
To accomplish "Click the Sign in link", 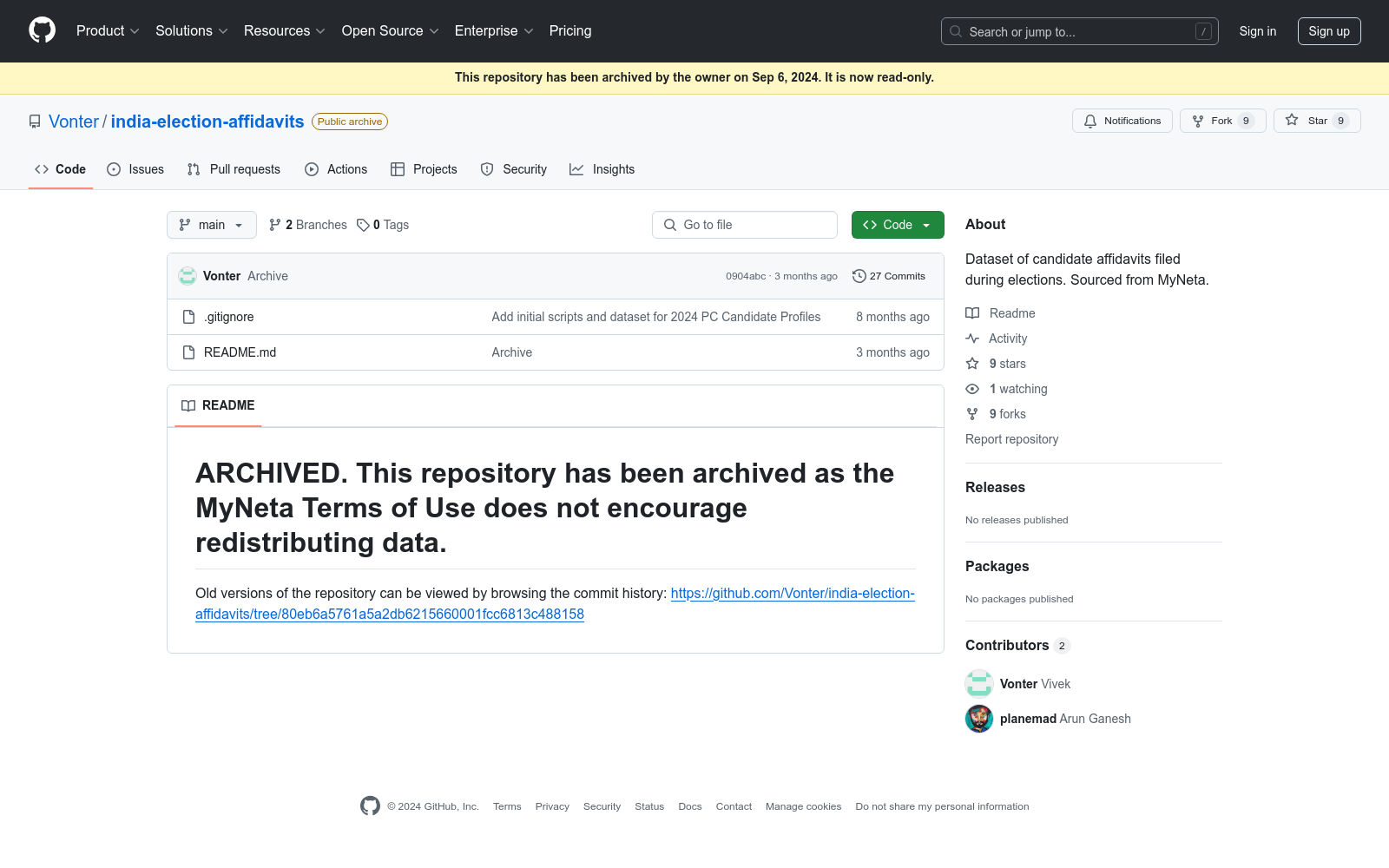I will coord(1258,31).
